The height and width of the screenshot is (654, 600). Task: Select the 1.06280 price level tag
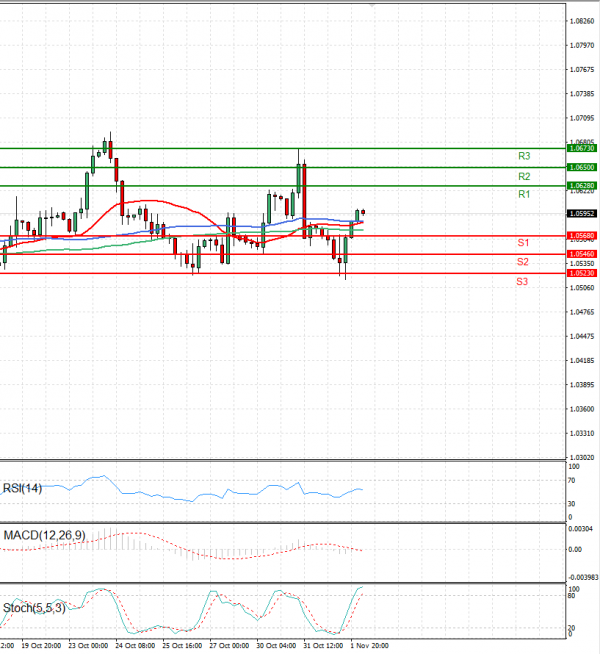[582, 186]
